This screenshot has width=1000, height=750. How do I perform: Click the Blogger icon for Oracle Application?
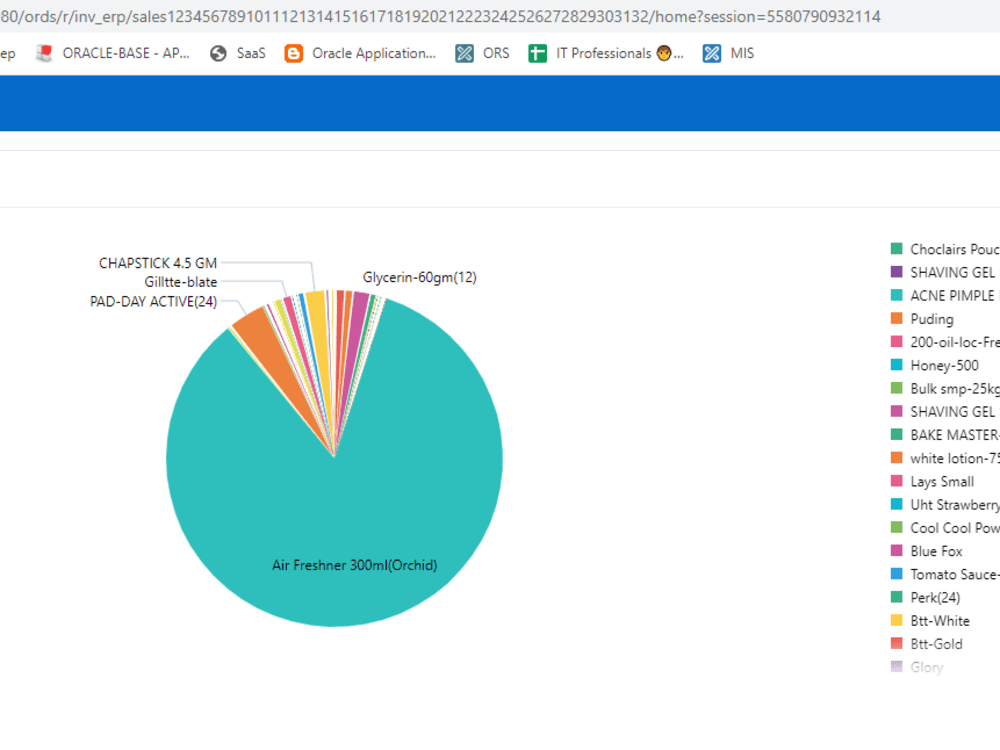coord(293,54)
